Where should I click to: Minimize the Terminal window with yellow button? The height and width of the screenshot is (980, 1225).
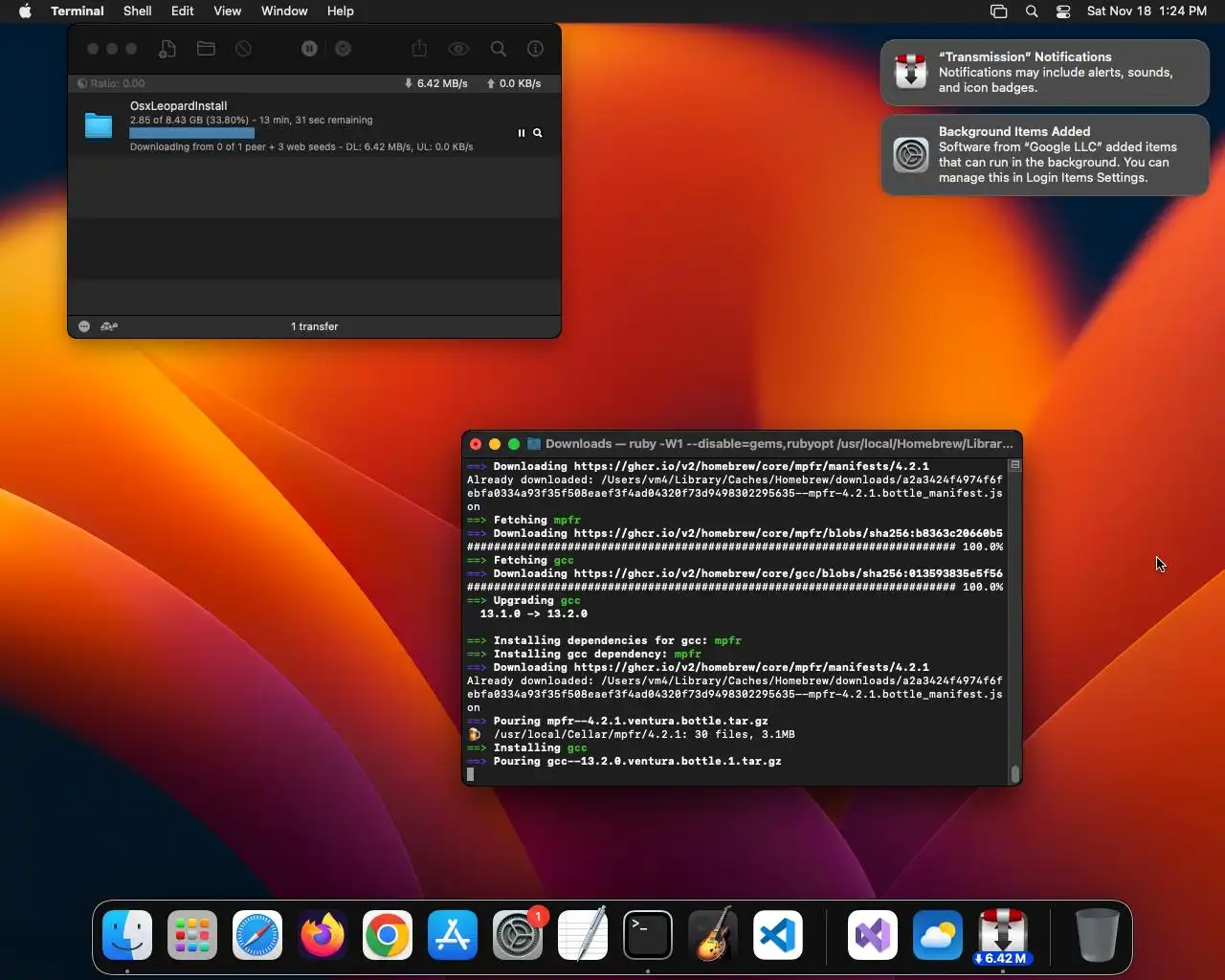pos(495,444)
